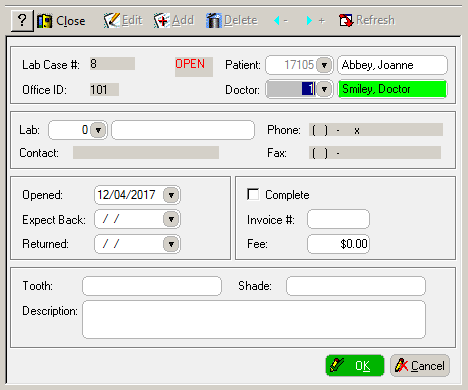Click into the Description text box

[x=254, y=319]
